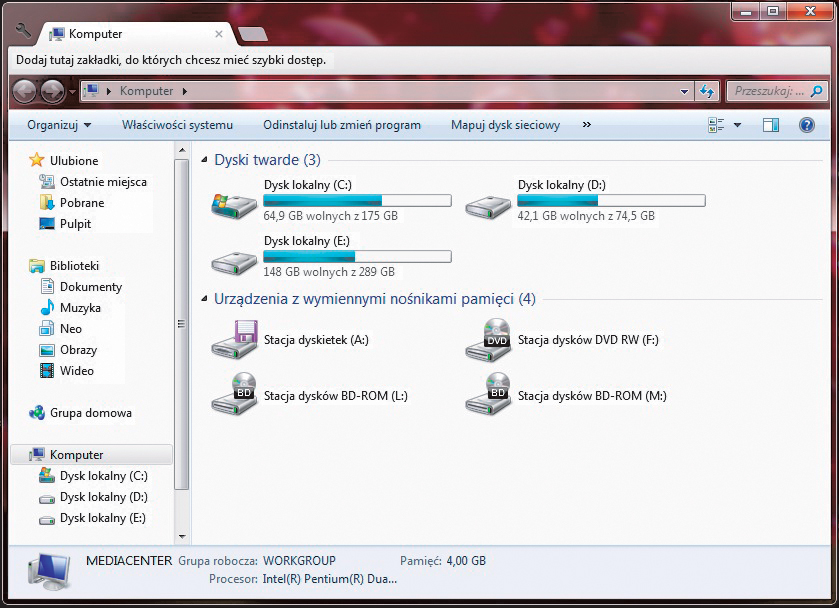Open the Dysk lokalny (C:) drive icon
The width and height of the screenshot is (839, 608).
[x=233, y=204]
